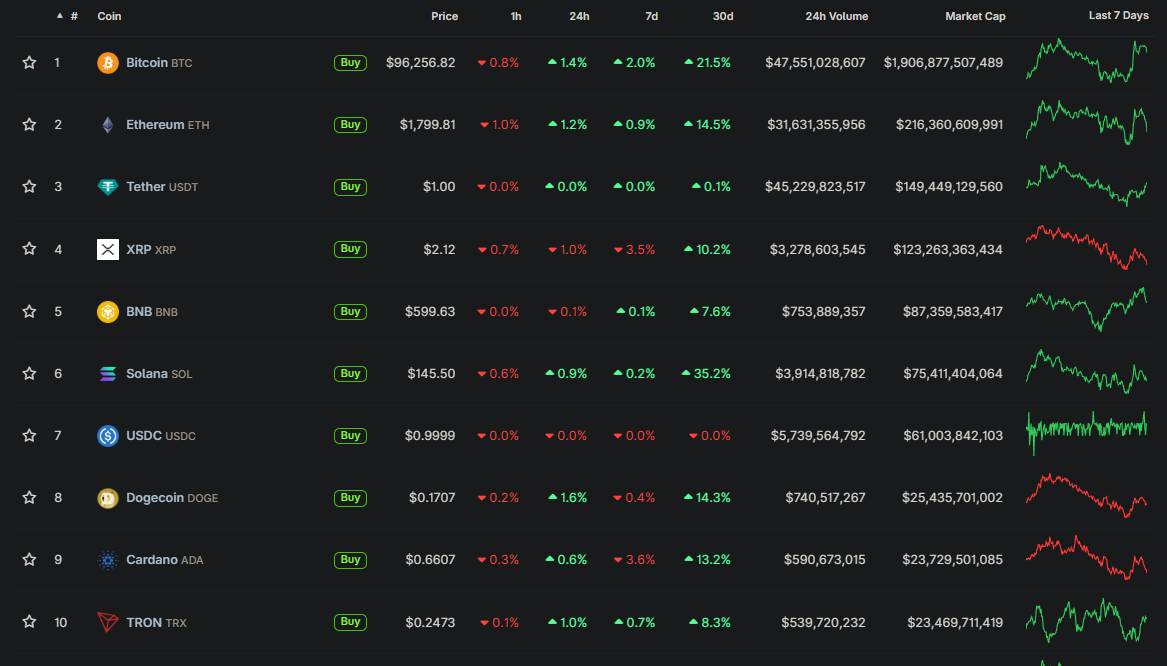Click the Solana logo icon
The width and height of the screenshot is (1167, 666).
pyautogui.click(x=107, y=373)
